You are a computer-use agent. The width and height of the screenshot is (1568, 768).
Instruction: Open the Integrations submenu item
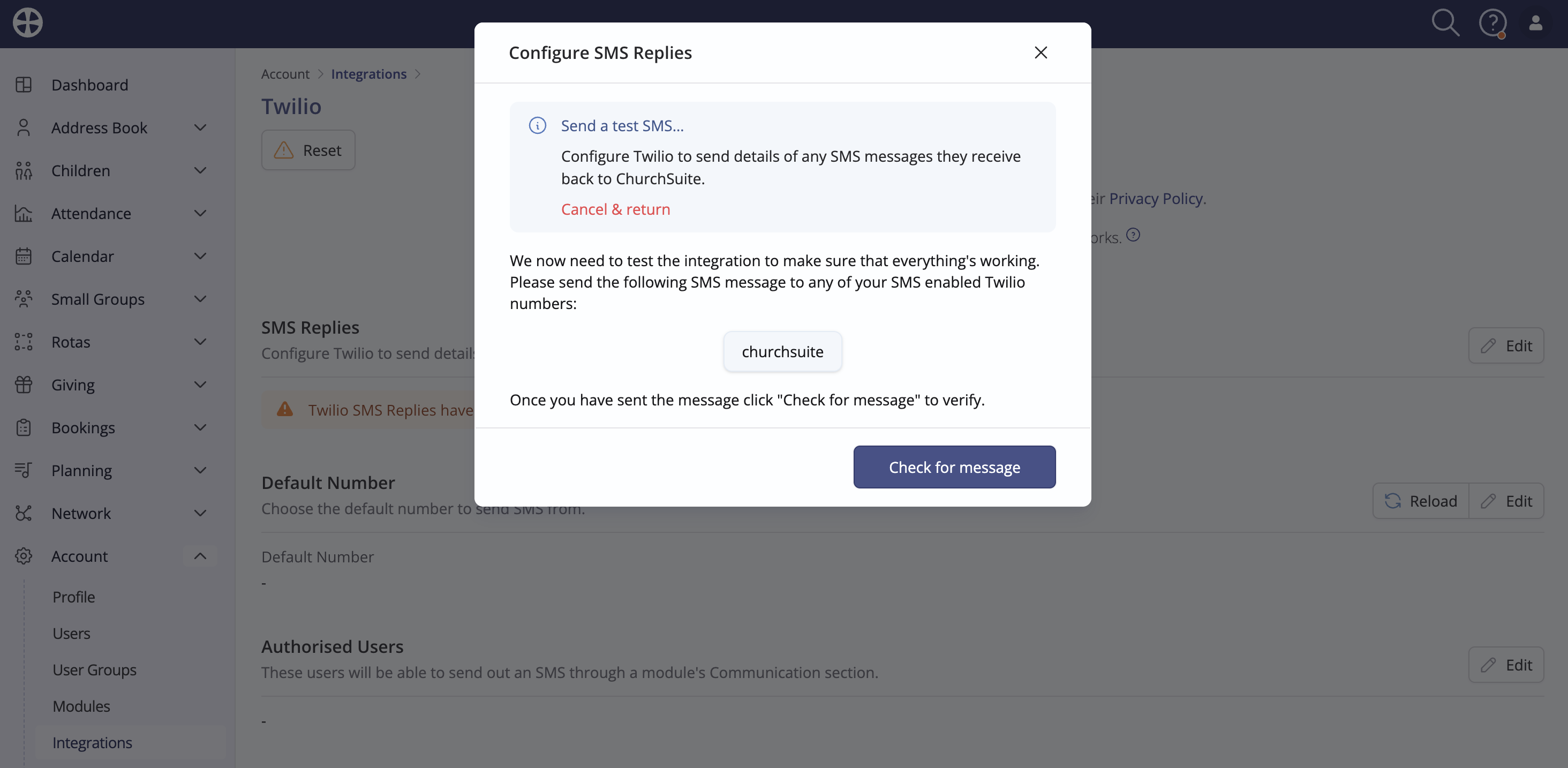(x=92, y=742)
